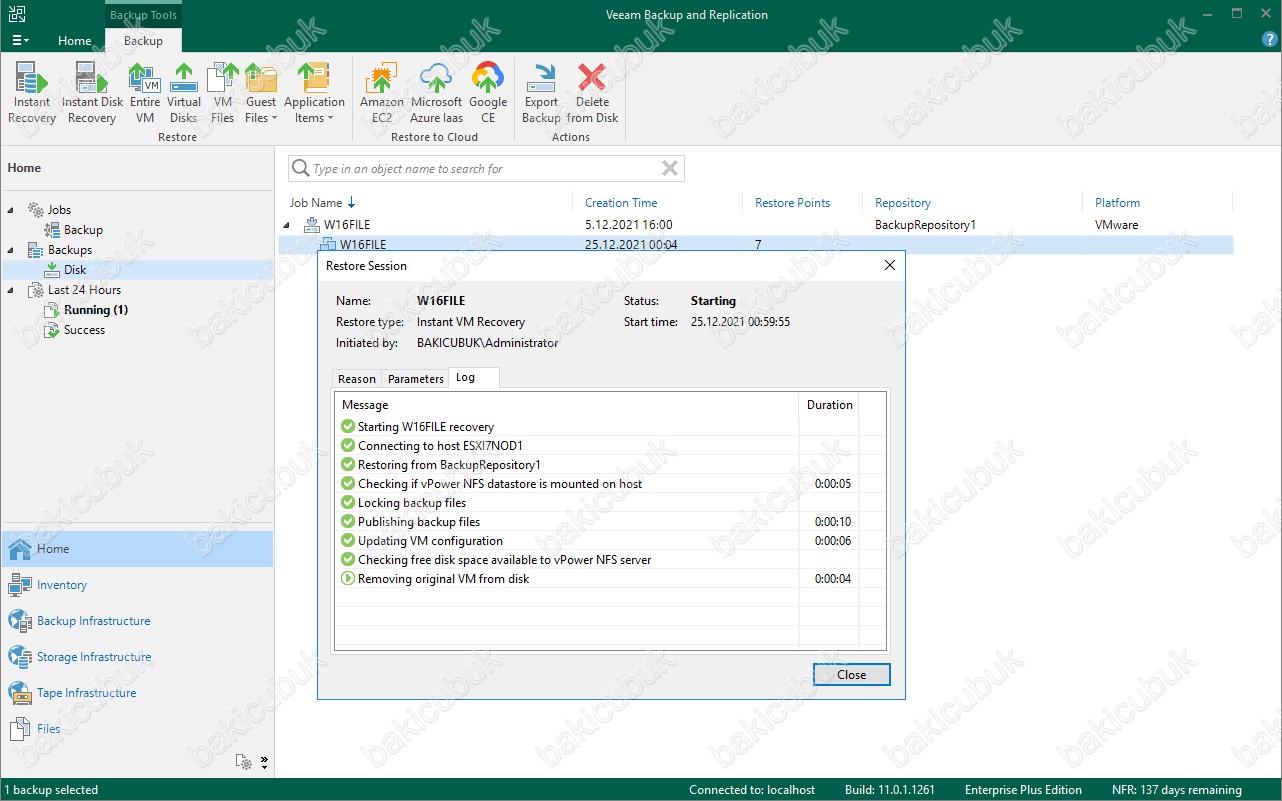Restore to Microsoft Azure IaaS
1282x801 pixels.
pos(437,93)
